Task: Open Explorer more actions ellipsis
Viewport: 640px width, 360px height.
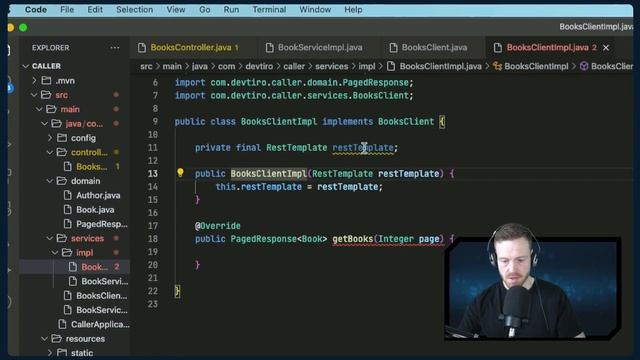Action: [x=115, y=48]
